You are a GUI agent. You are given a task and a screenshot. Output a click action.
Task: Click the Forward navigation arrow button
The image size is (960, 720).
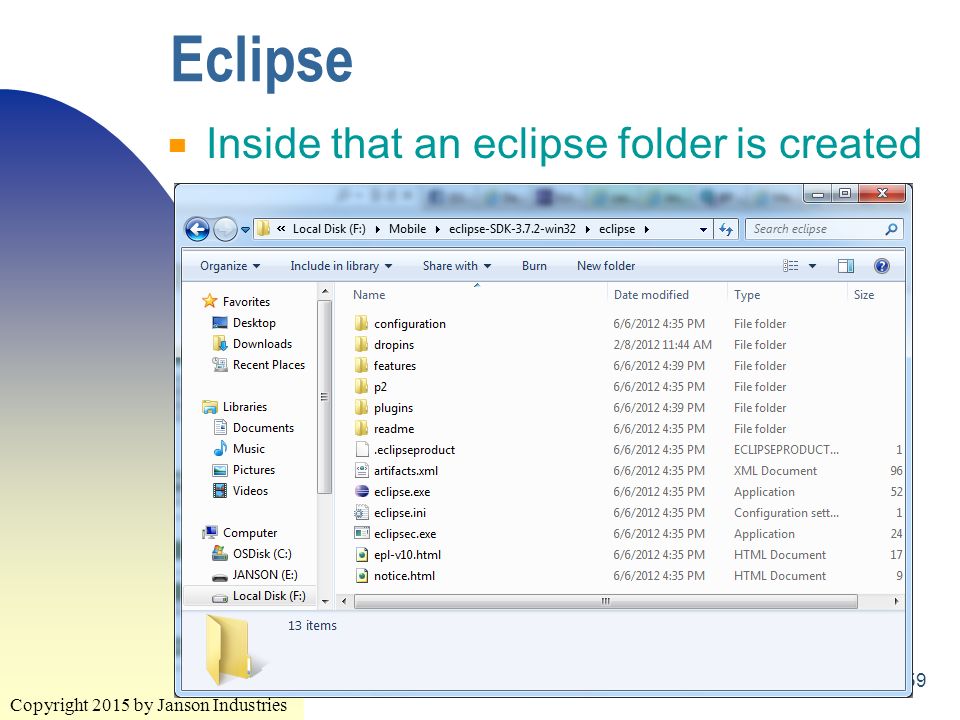(225, 230)
